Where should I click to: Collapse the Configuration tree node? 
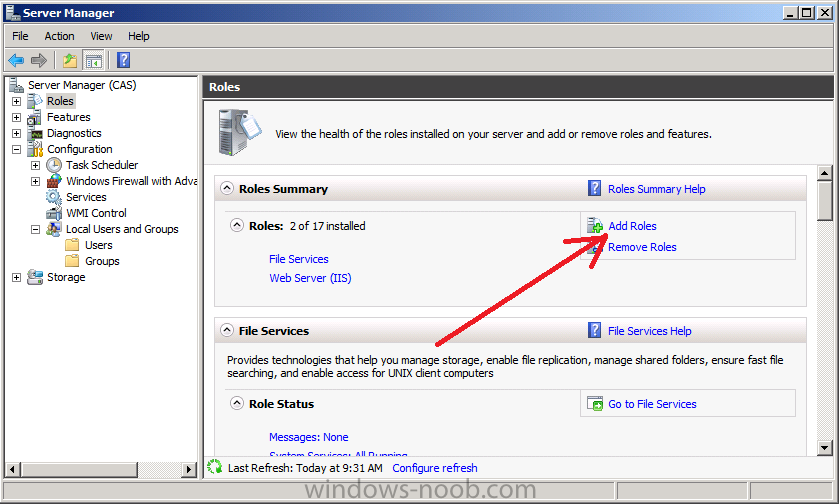pyautogui.click(x=17, y=149)
